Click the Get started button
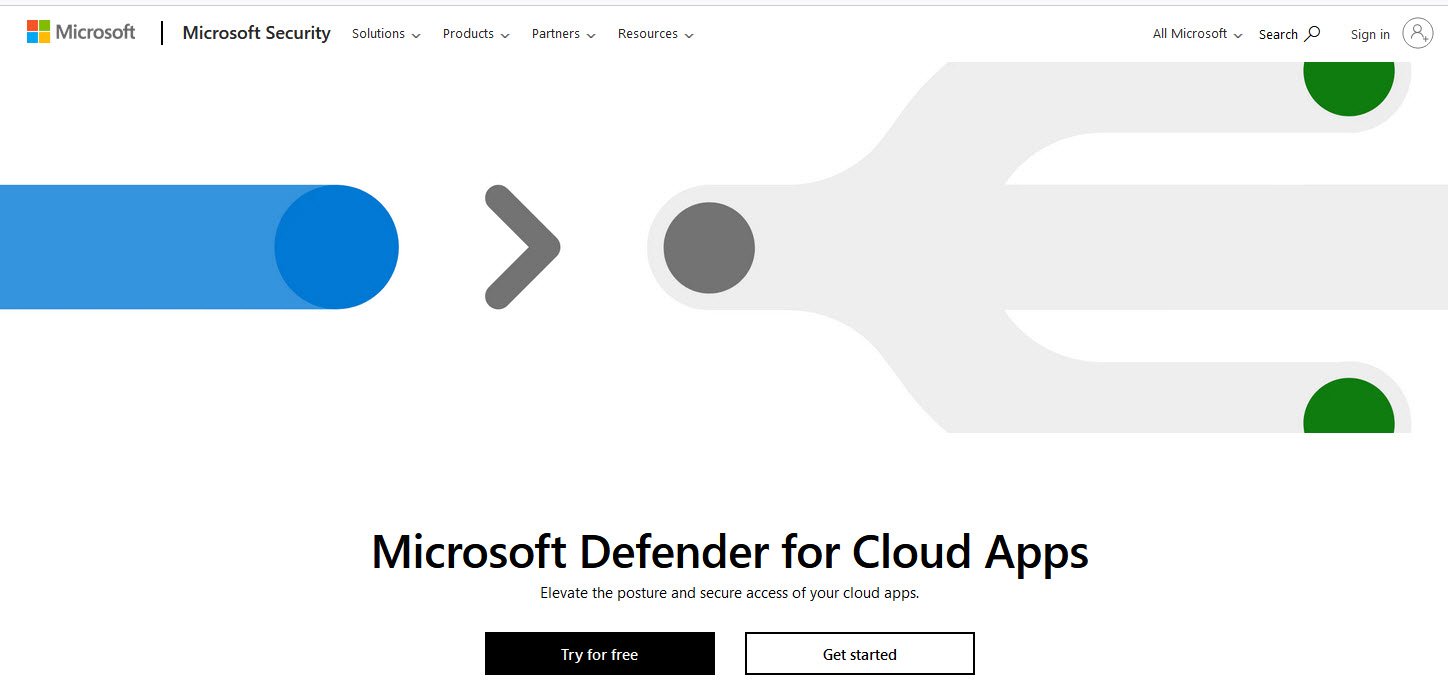Viewport: 1448px width, 690px height. click(860, 654)
